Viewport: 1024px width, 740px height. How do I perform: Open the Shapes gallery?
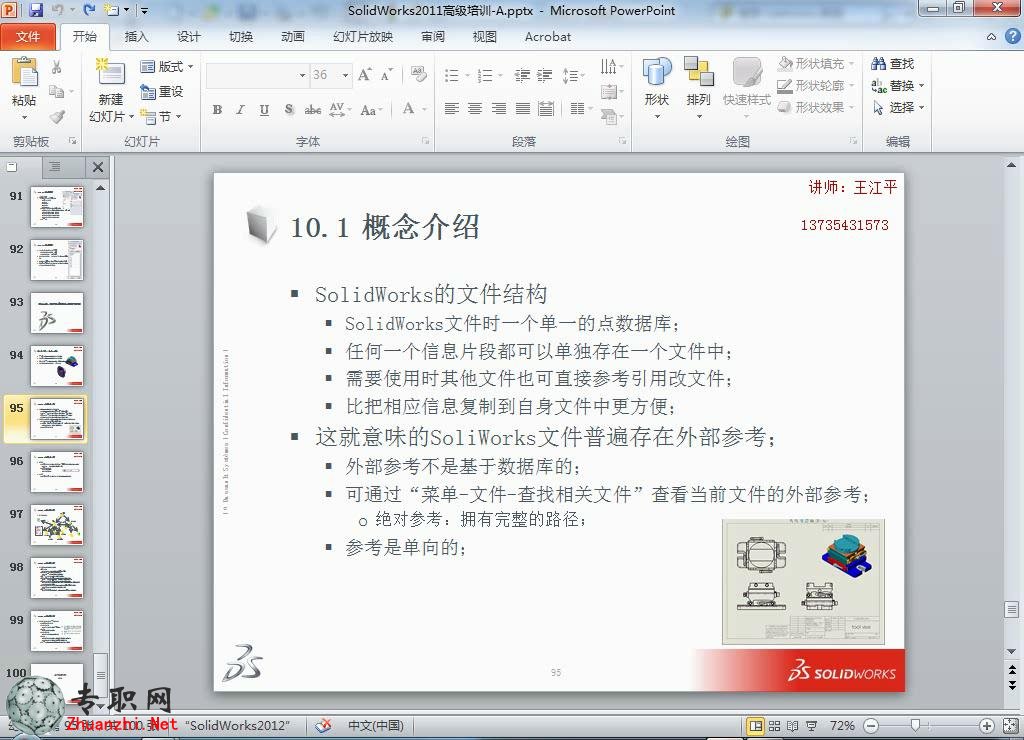657,89
